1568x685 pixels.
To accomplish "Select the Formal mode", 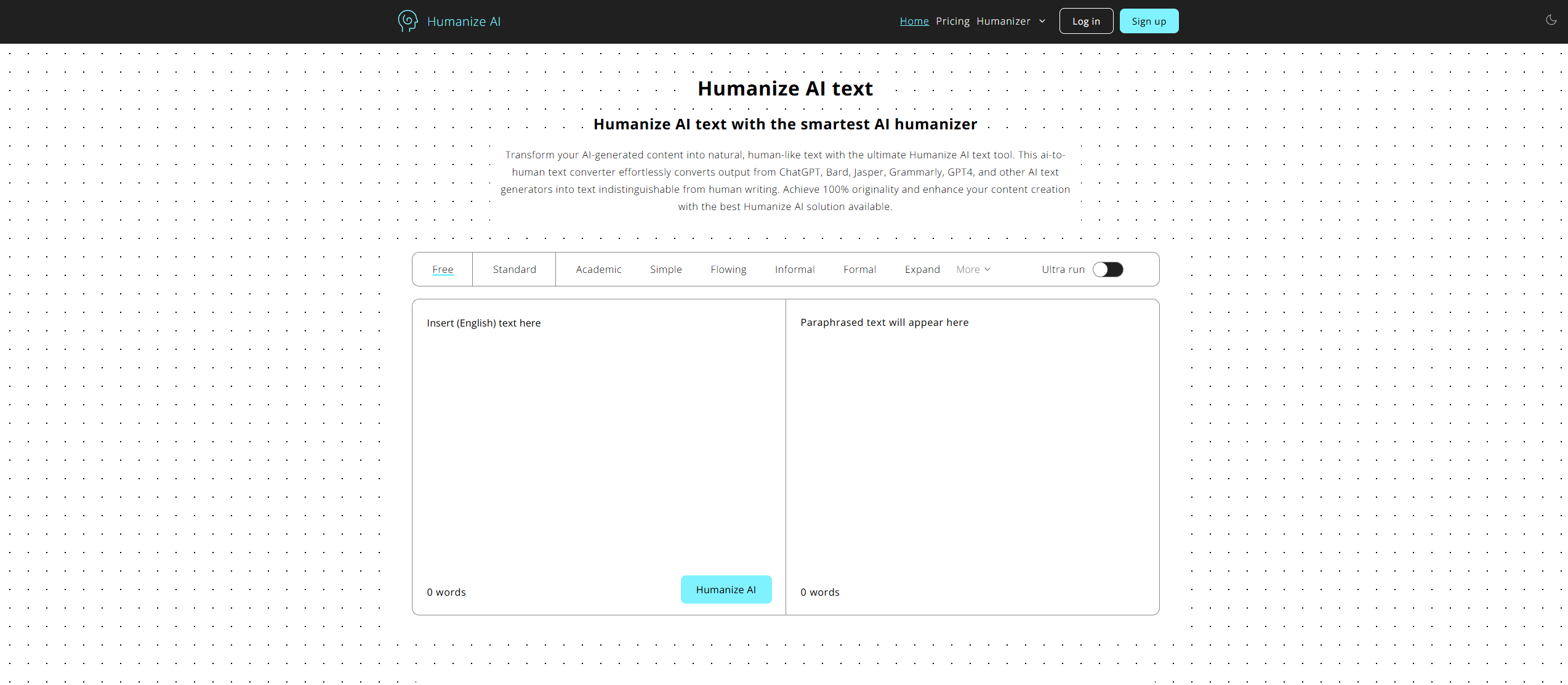I will 859,269.
